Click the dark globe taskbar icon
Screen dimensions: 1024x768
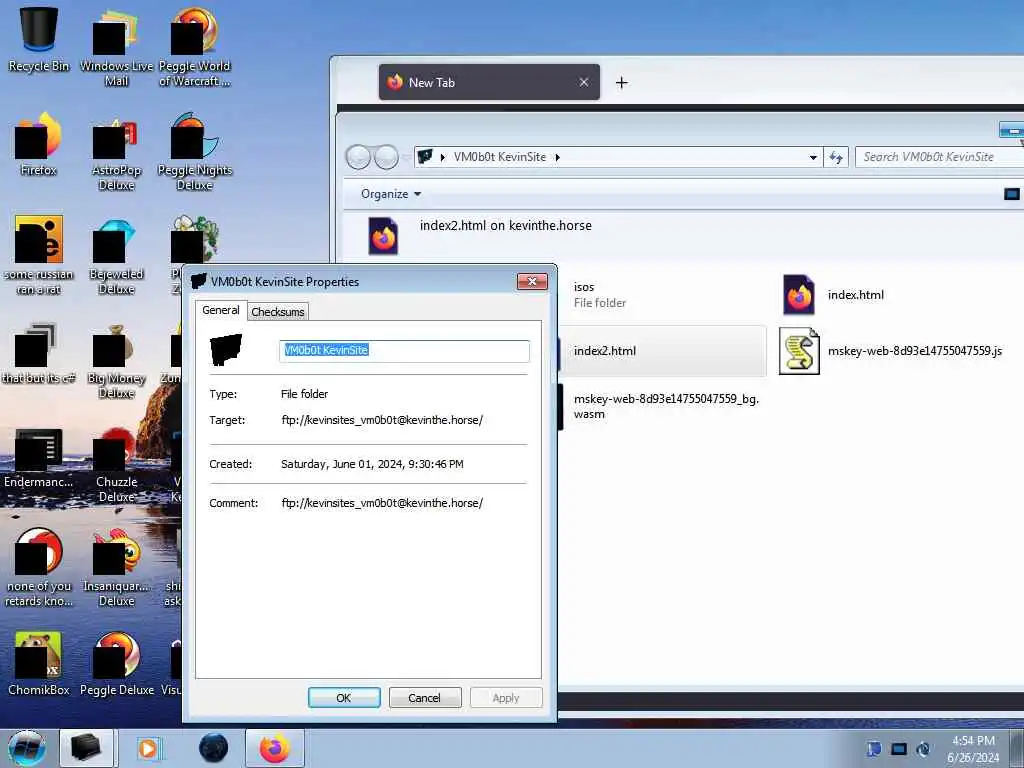[x=214, y=748]
